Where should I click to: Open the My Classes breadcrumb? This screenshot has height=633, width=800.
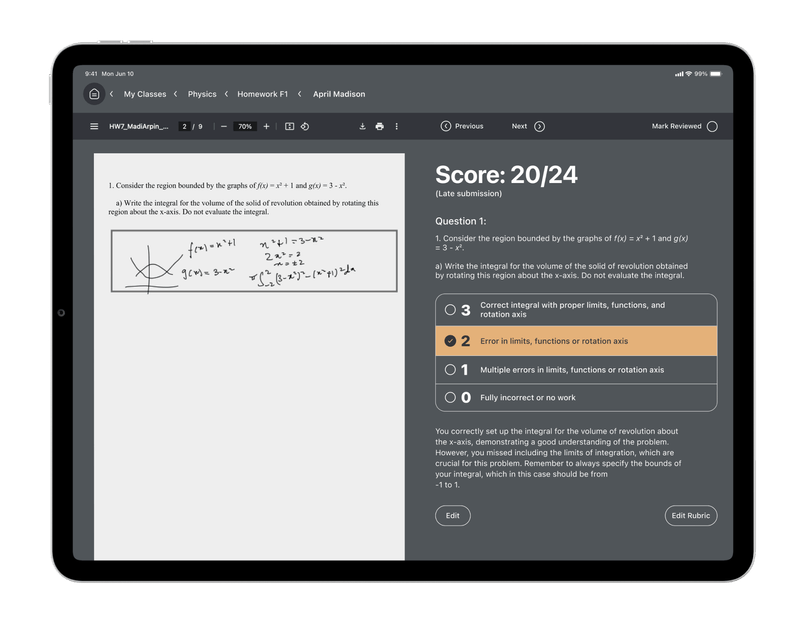pos(145,94)
